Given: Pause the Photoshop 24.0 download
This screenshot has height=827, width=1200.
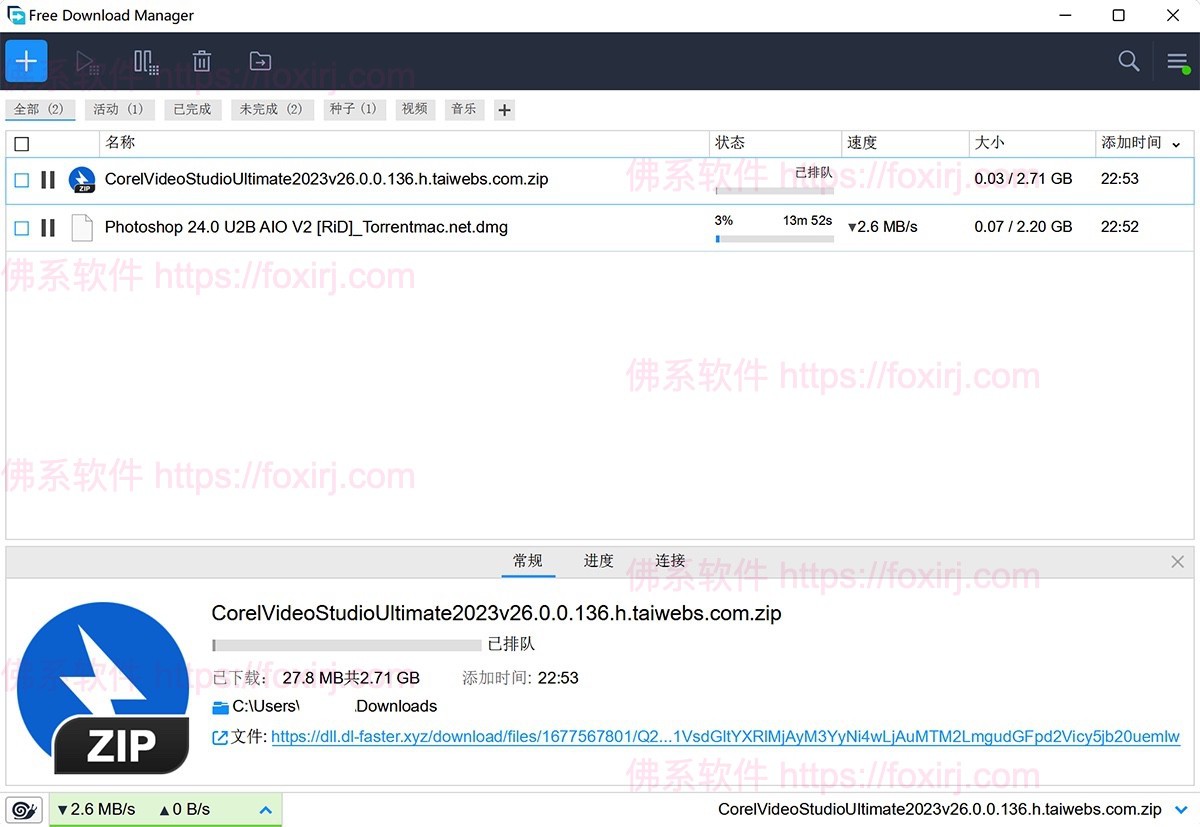Looking at the screenshot, I should click(x=47, y=227).
